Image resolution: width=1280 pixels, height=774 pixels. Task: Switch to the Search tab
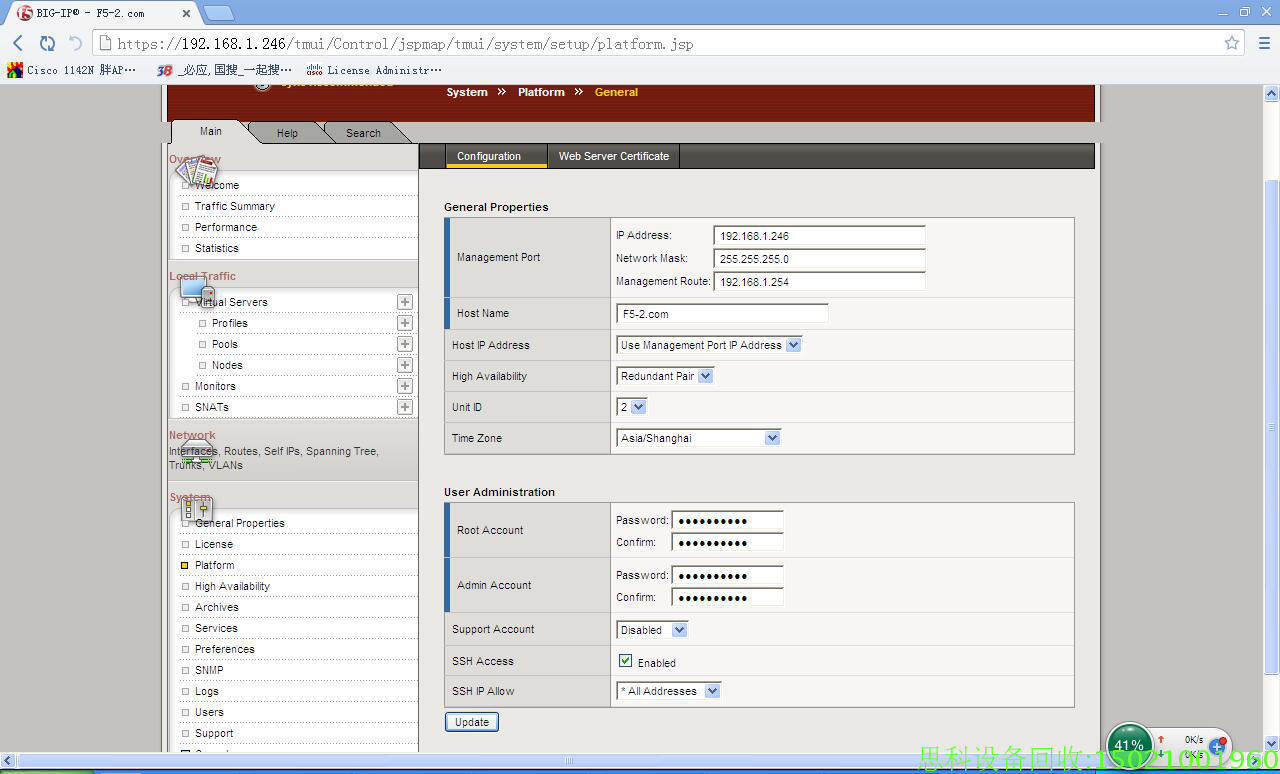pos(363,133)
